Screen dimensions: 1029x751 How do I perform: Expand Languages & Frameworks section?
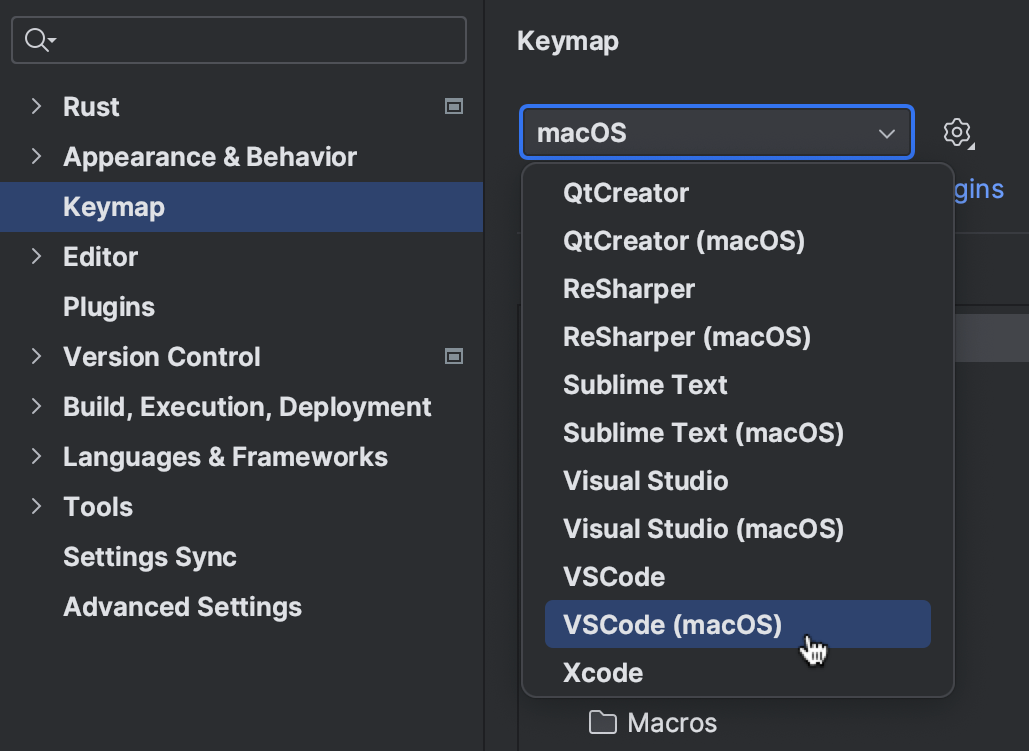(37, 456)
